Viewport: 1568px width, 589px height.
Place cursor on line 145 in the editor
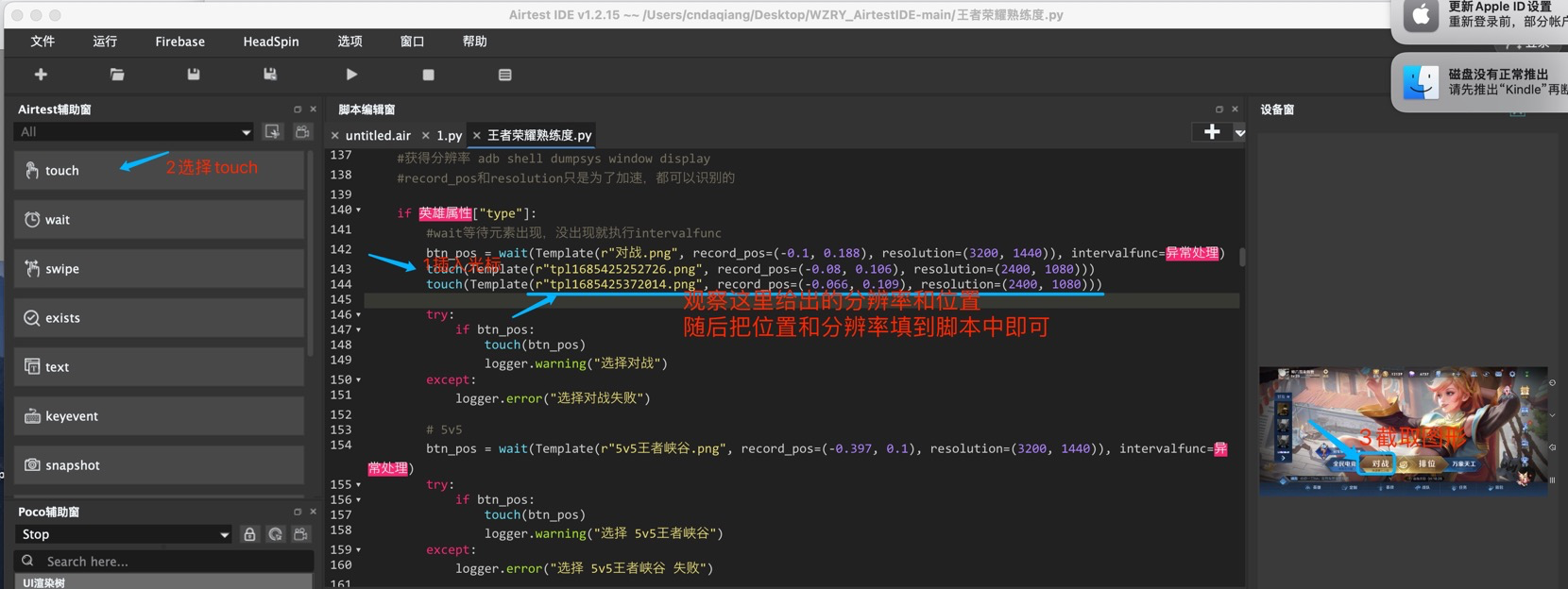801,300
